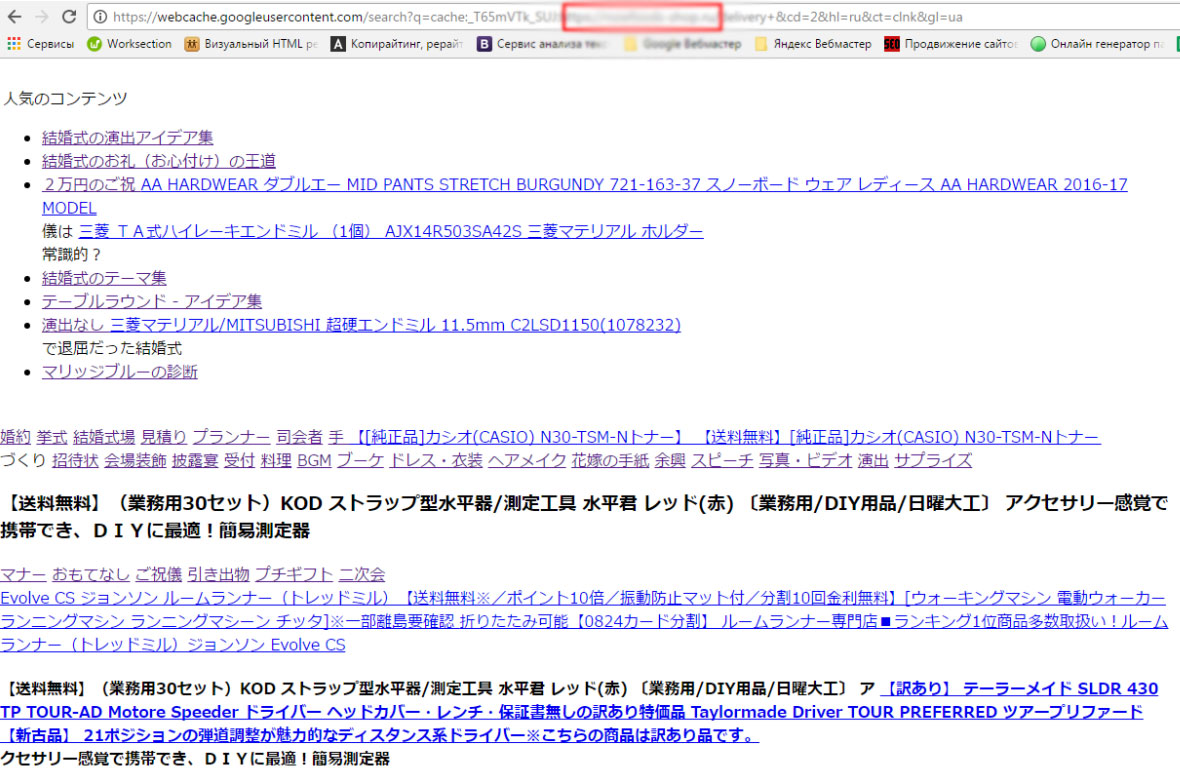1180x772 pixels.
Task: Follow the 二次会 tag link
Action: tap(362, 574)
